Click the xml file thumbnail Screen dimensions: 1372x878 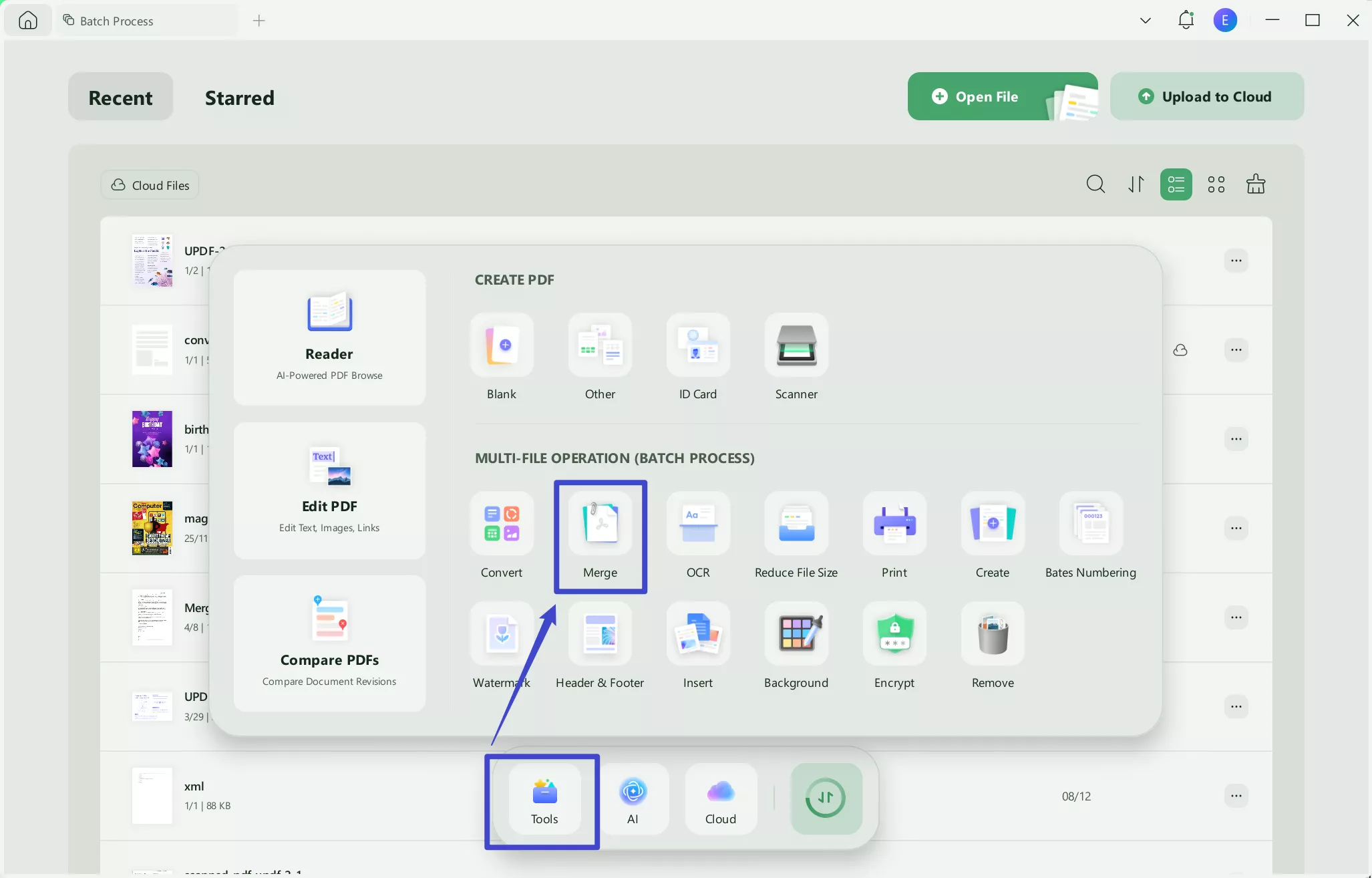coord(152,795)
